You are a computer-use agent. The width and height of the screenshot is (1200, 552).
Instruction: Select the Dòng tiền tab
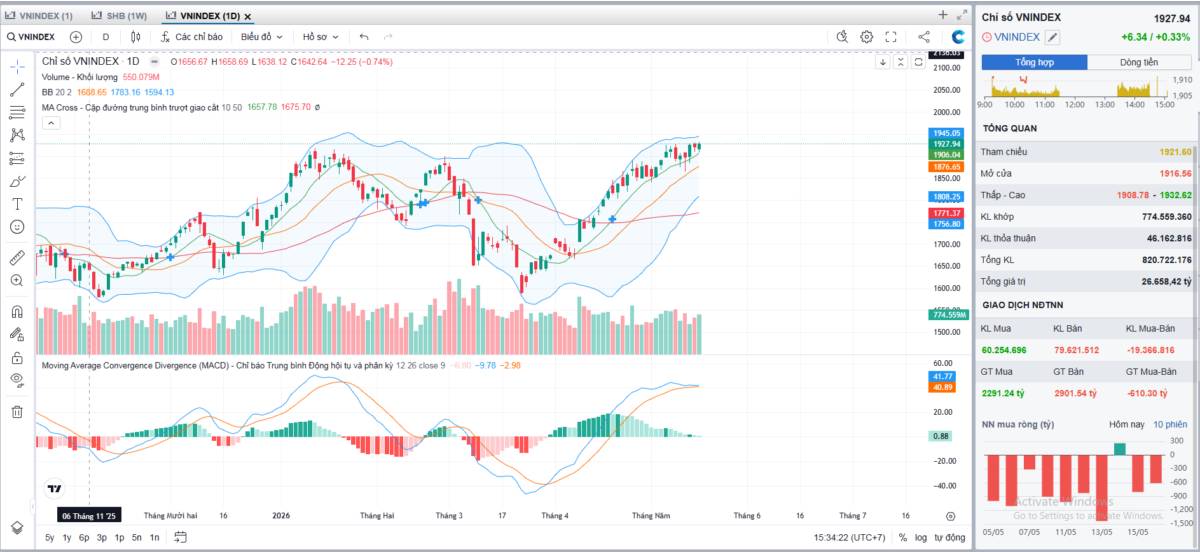point(1139,62)
